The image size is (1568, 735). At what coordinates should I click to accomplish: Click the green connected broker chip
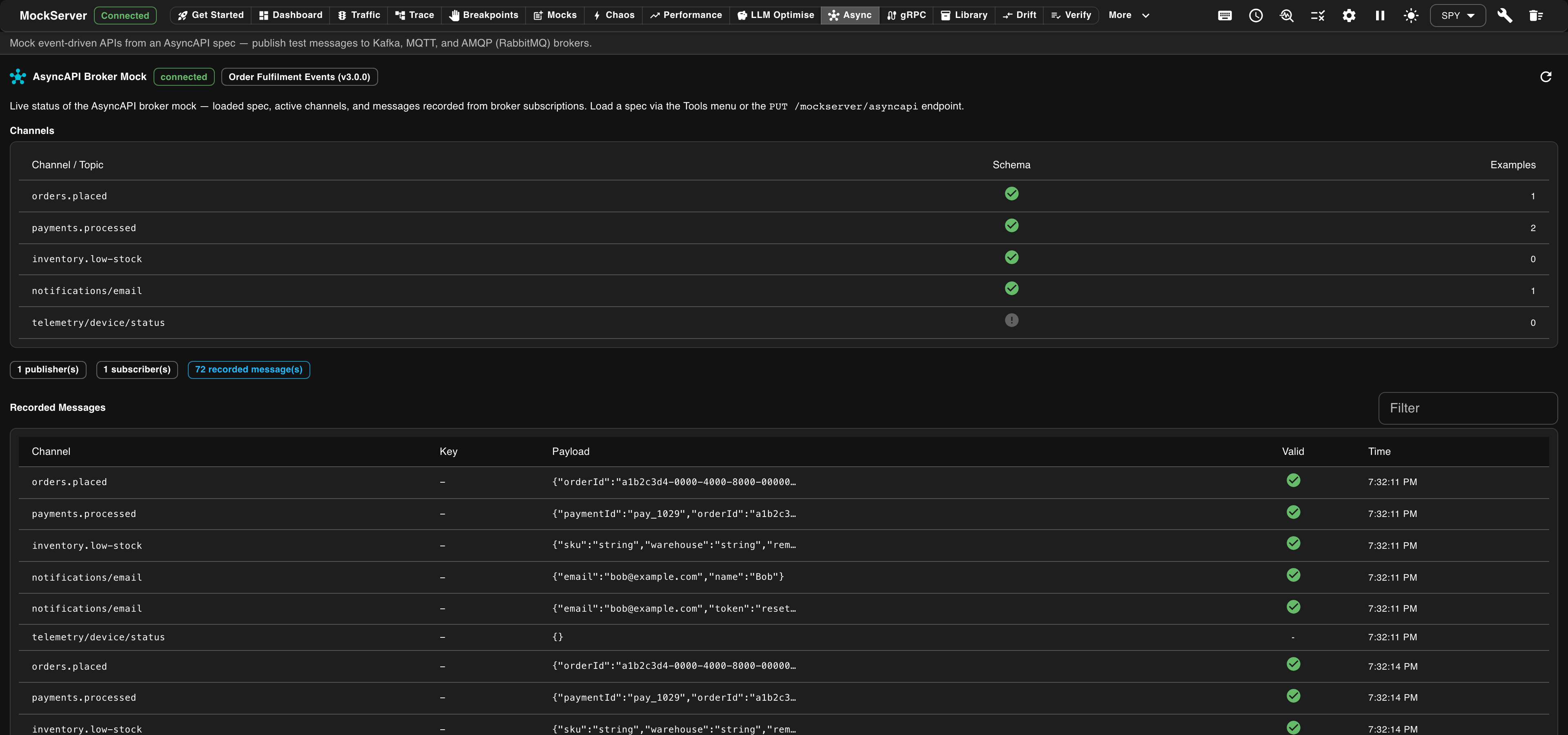click(x=184, y=77)
